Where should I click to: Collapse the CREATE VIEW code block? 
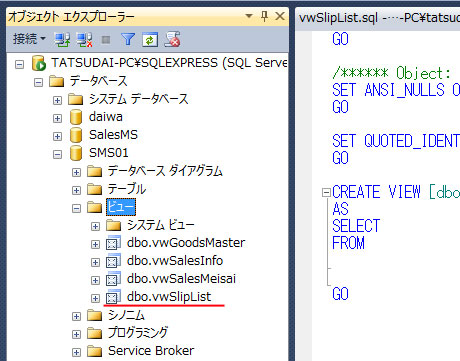coord(326,192)
